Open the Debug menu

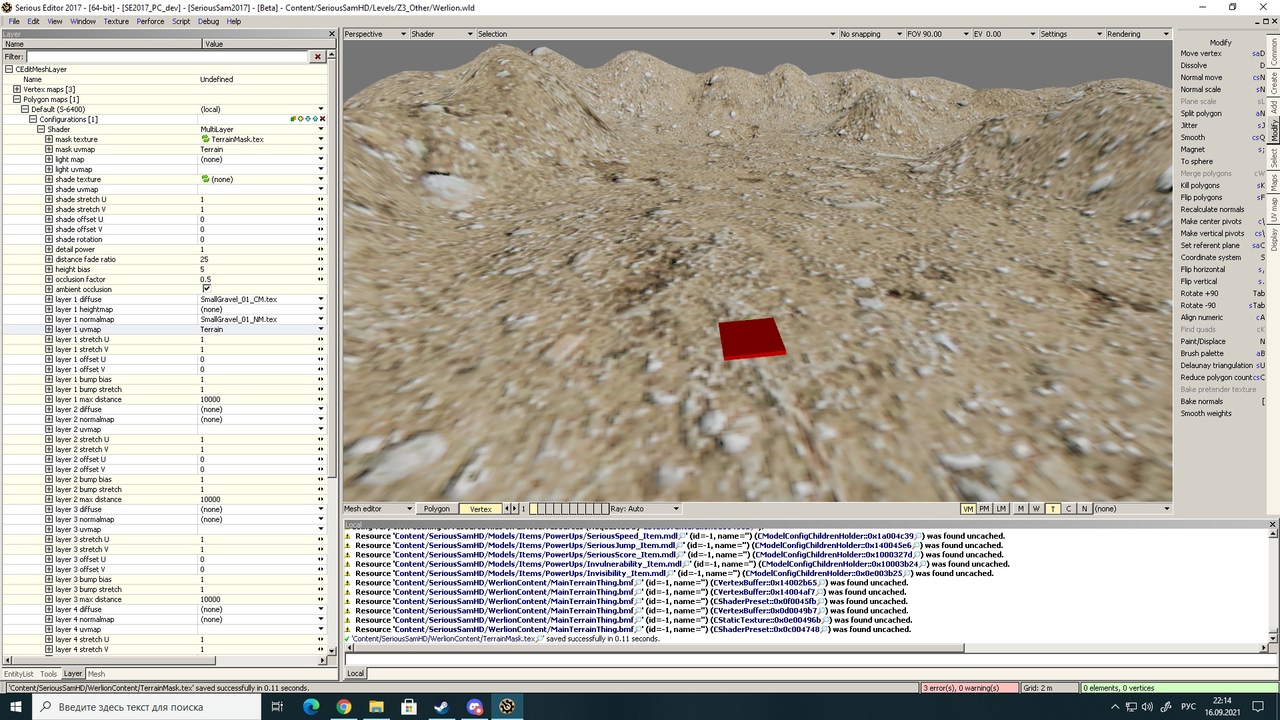(208, 21)
